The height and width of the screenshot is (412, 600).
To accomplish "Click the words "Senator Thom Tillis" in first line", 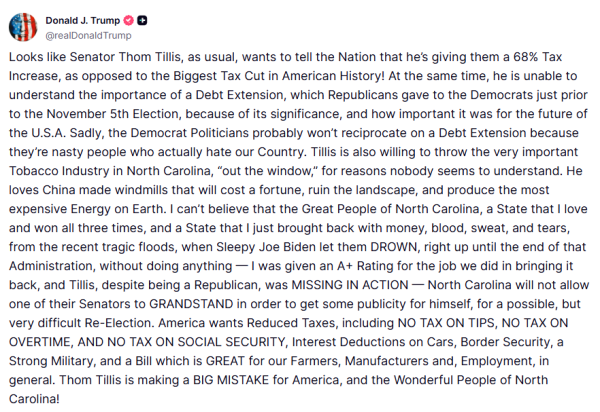I will [125, 57].
